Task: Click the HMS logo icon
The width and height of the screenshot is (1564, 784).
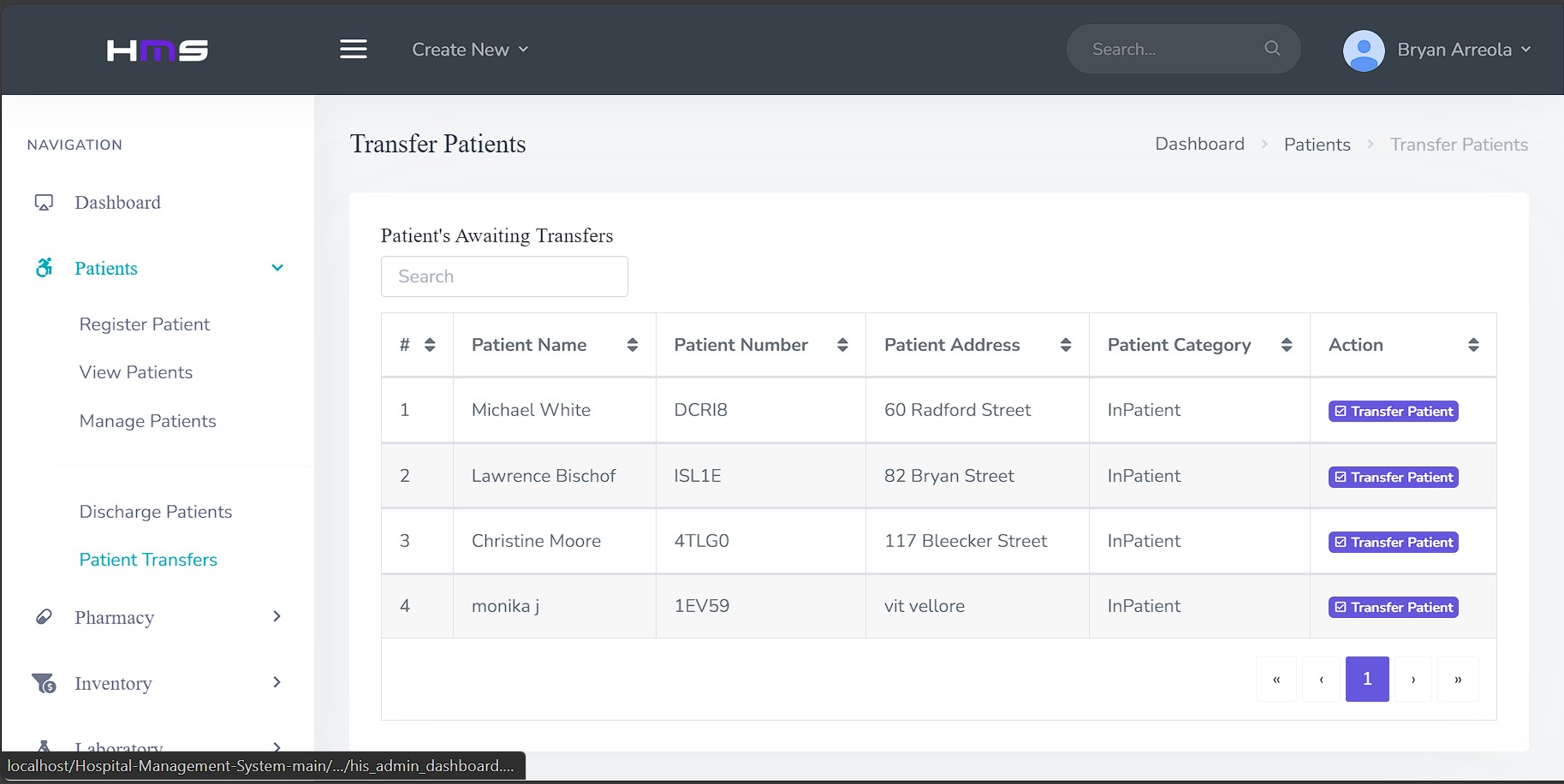Action: 156,50
